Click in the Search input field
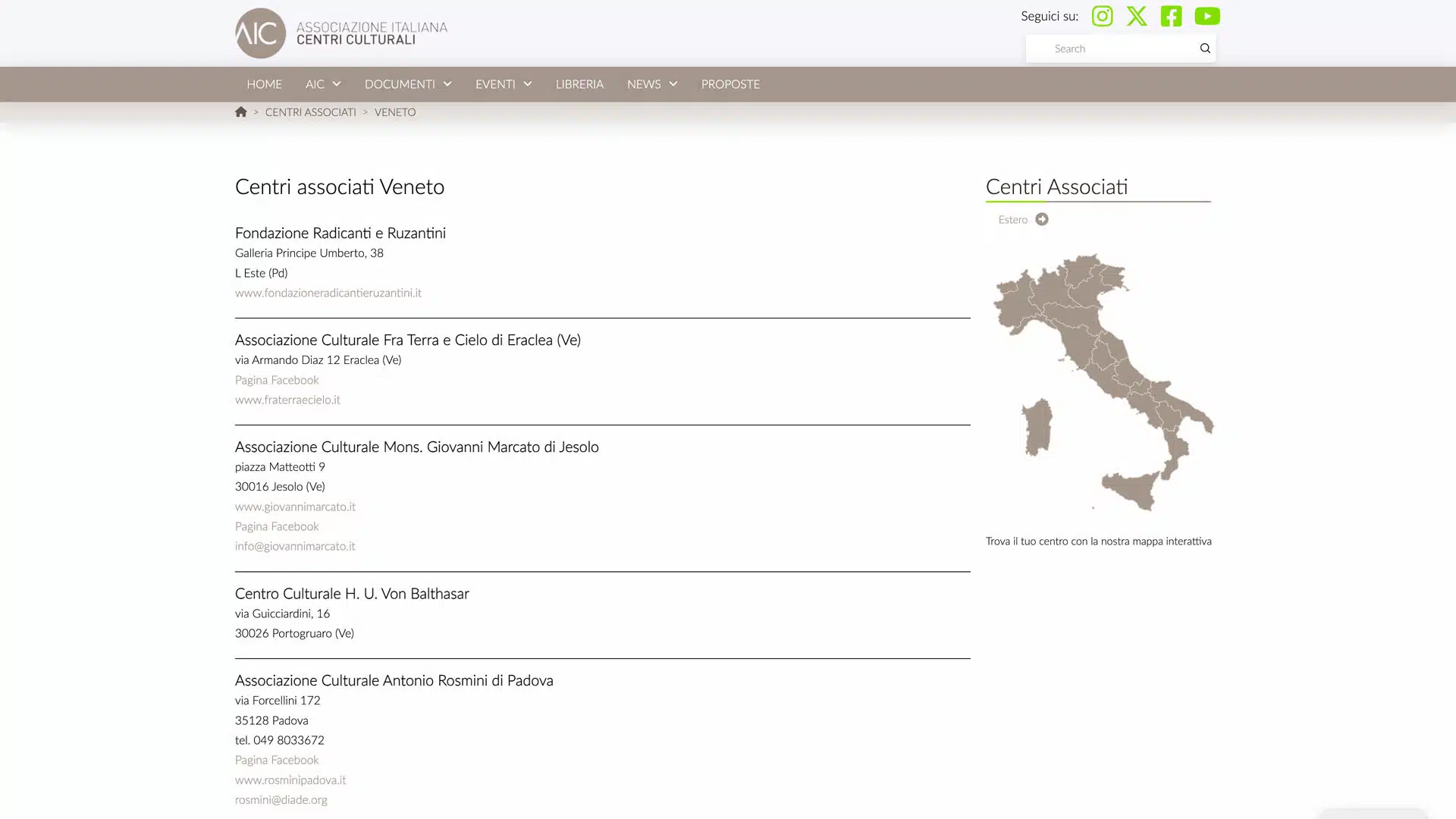1456x819 pixels. point(1112,49)
